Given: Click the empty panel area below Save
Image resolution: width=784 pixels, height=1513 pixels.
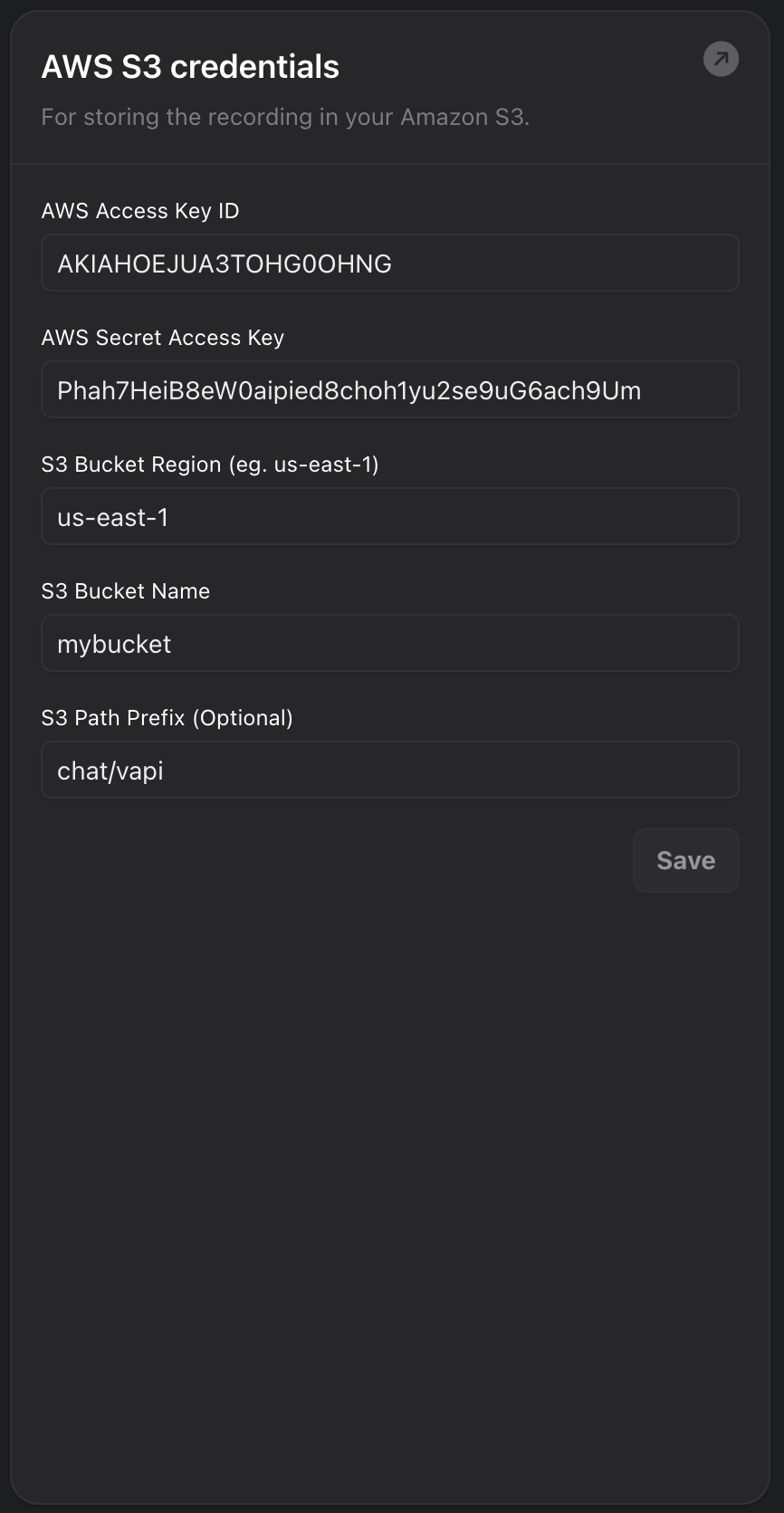Looking at the screenshot, I should coord(389,1177).
